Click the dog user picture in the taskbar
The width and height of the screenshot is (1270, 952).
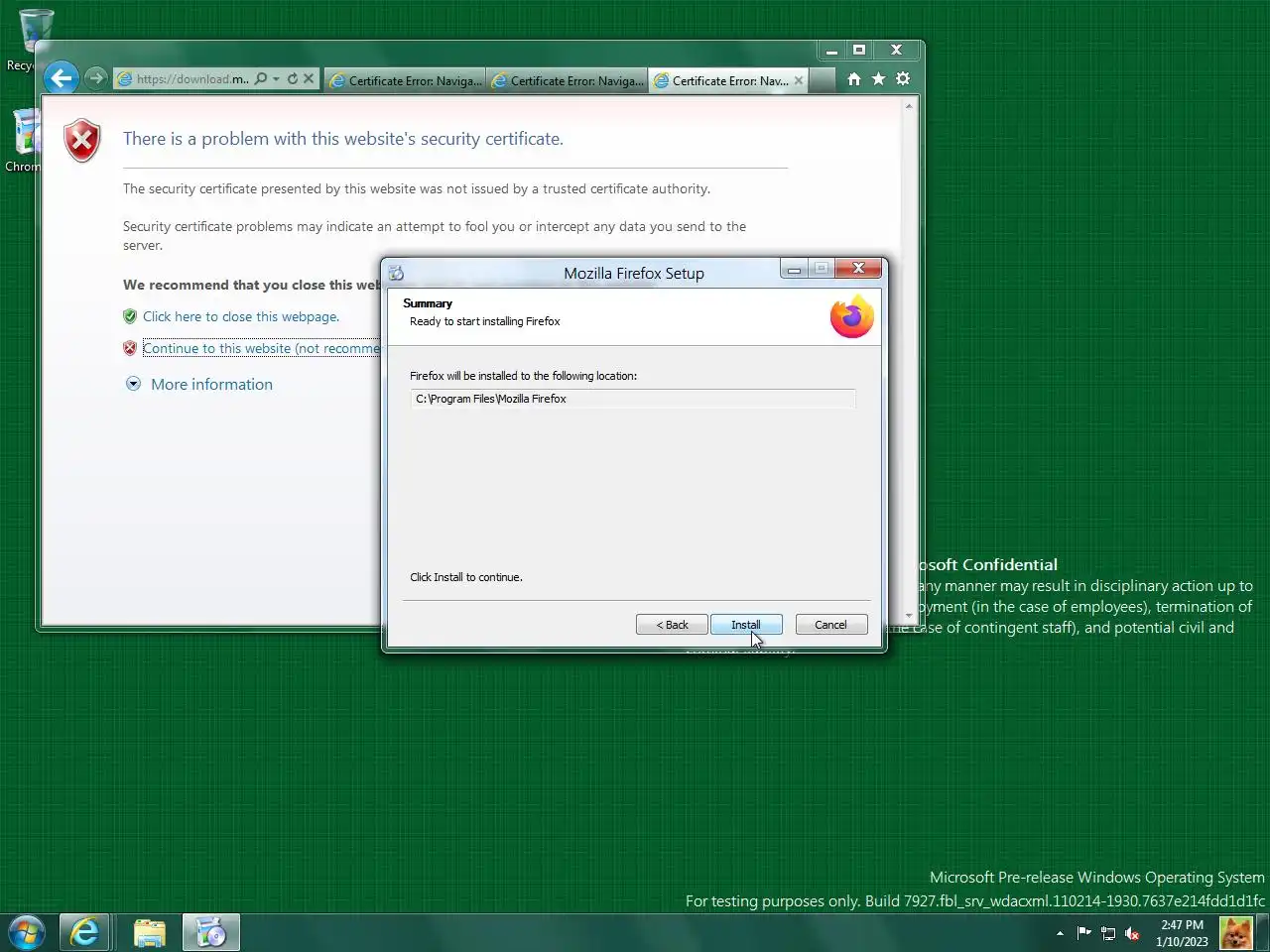coord(1236,933)
